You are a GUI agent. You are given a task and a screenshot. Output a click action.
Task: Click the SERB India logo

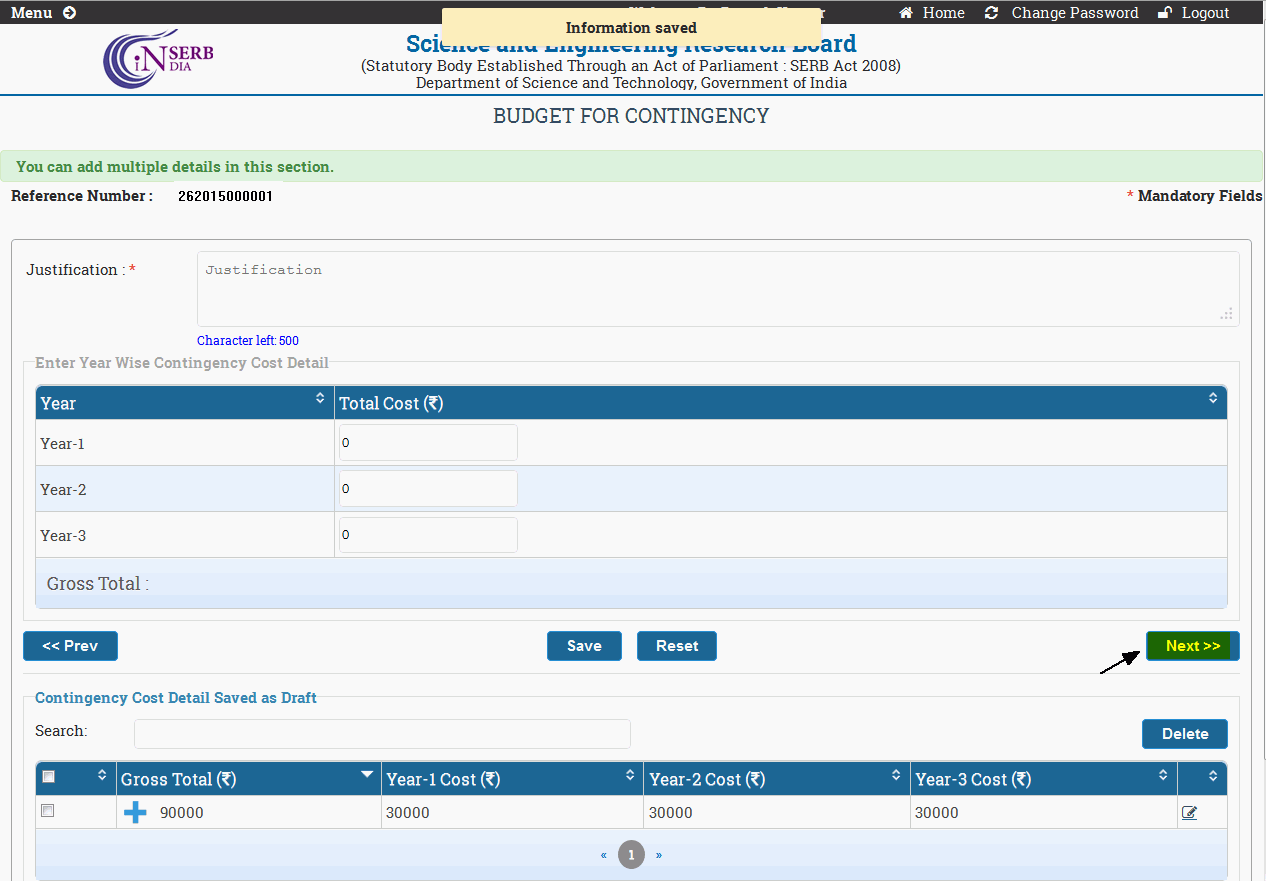click(x=158, y=59)
